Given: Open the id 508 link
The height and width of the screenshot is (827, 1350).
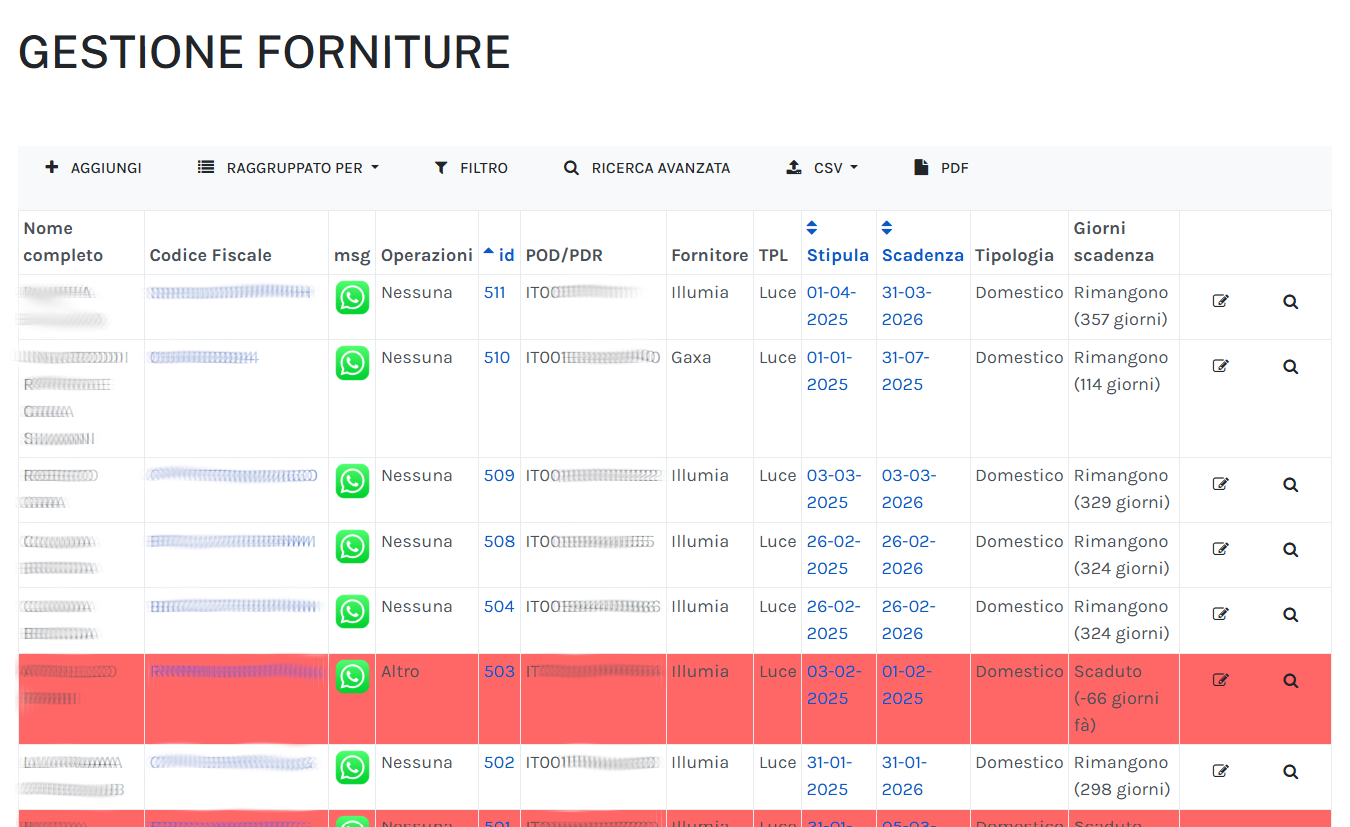Looking at the screenshot, I should point(499,542).
